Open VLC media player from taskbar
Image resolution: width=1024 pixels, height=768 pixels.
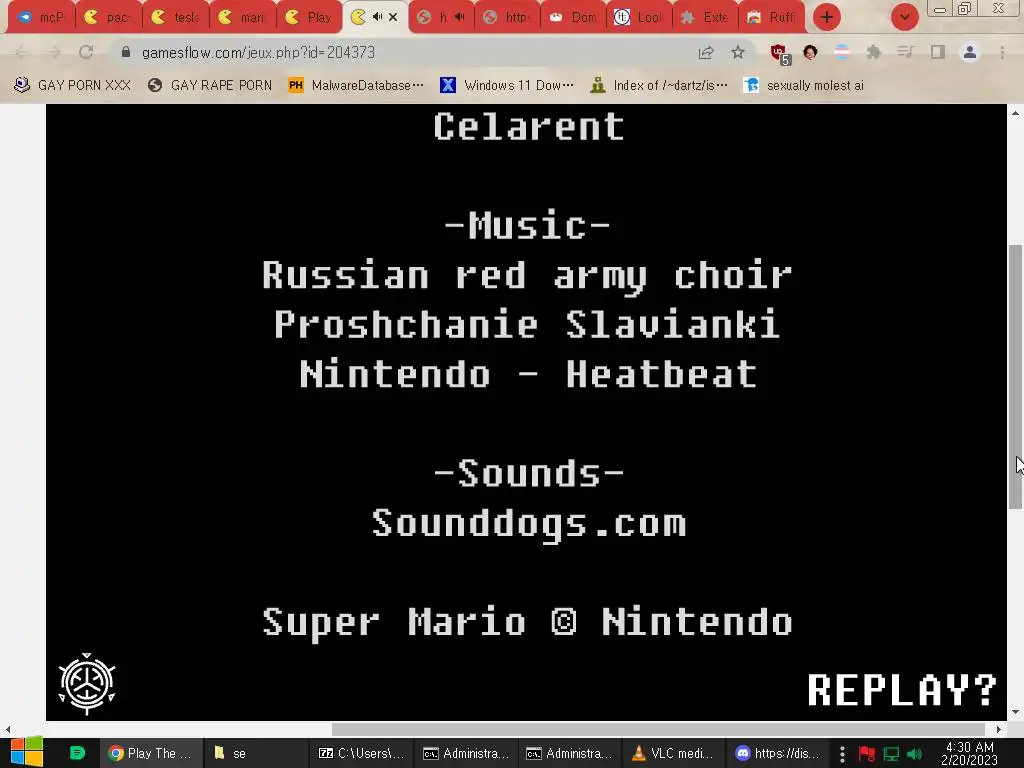[x=673, y=753]
